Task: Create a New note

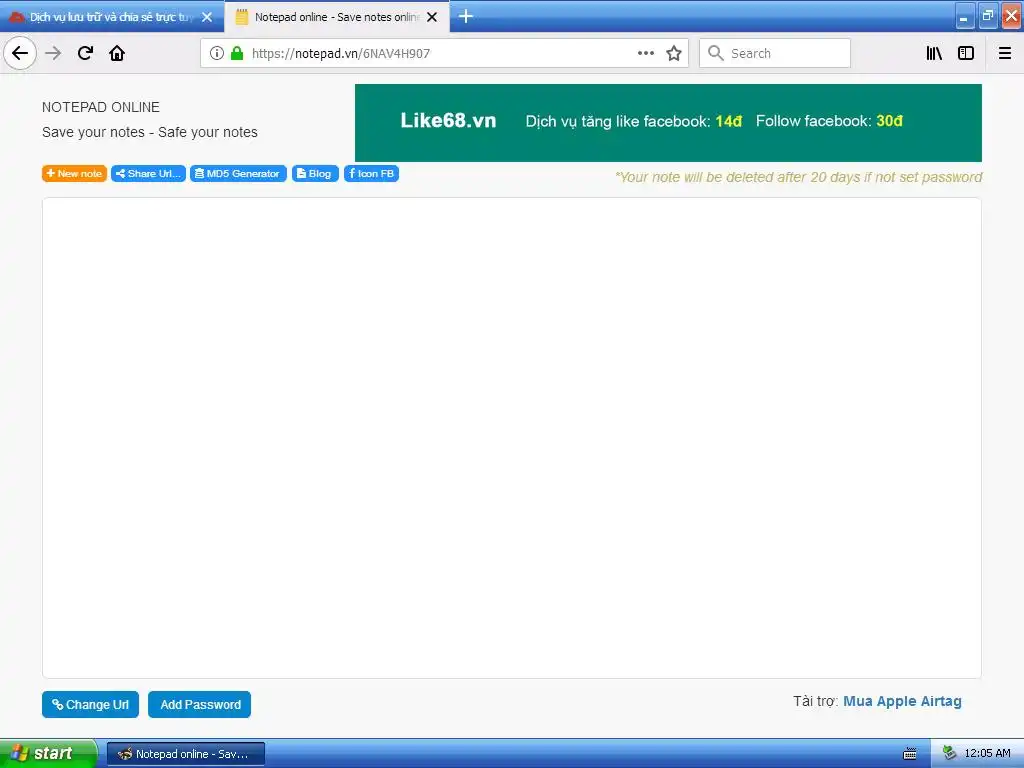Action: pyautogui.click(x=74, y=173)
